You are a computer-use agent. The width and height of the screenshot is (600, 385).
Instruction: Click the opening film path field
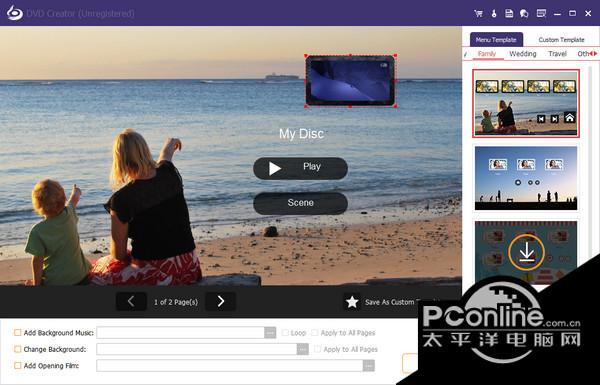(x=230, y=366)
